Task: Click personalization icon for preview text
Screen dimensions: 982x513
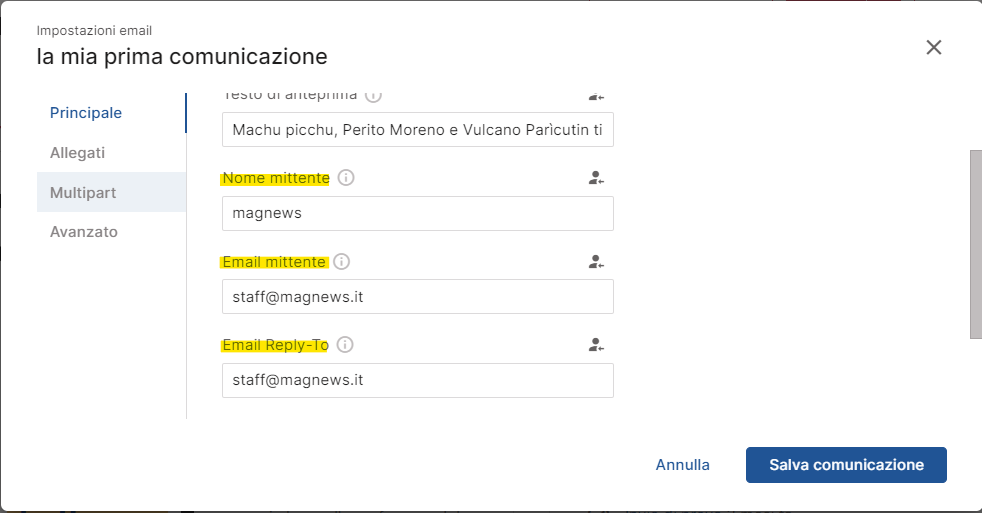Action: coord(596,96)
